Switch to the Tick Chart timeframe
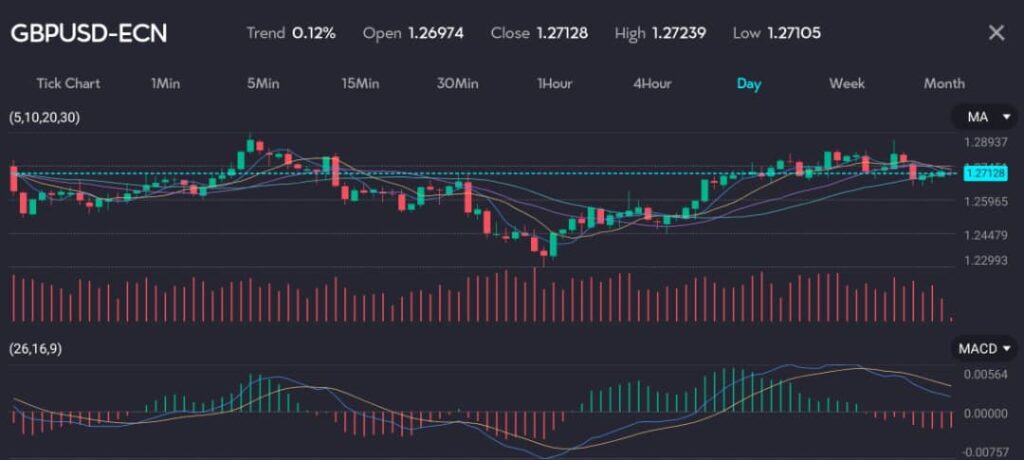Screen dimensions: 1024x460 [x=68, y=83]
